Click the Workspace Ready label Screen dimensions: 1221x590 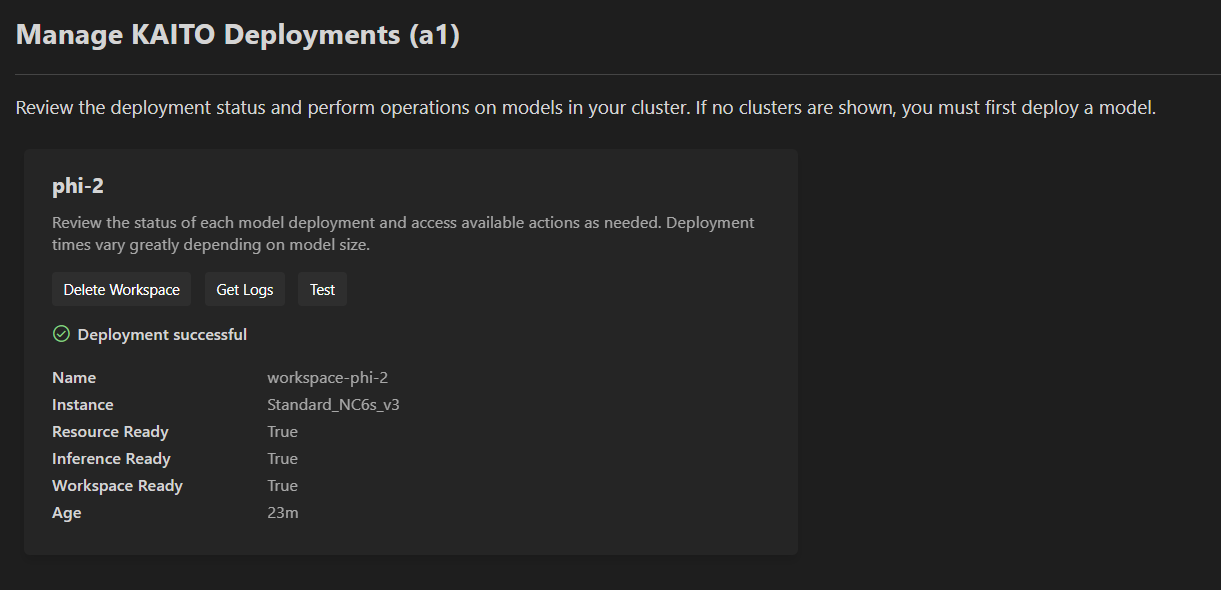117,486
